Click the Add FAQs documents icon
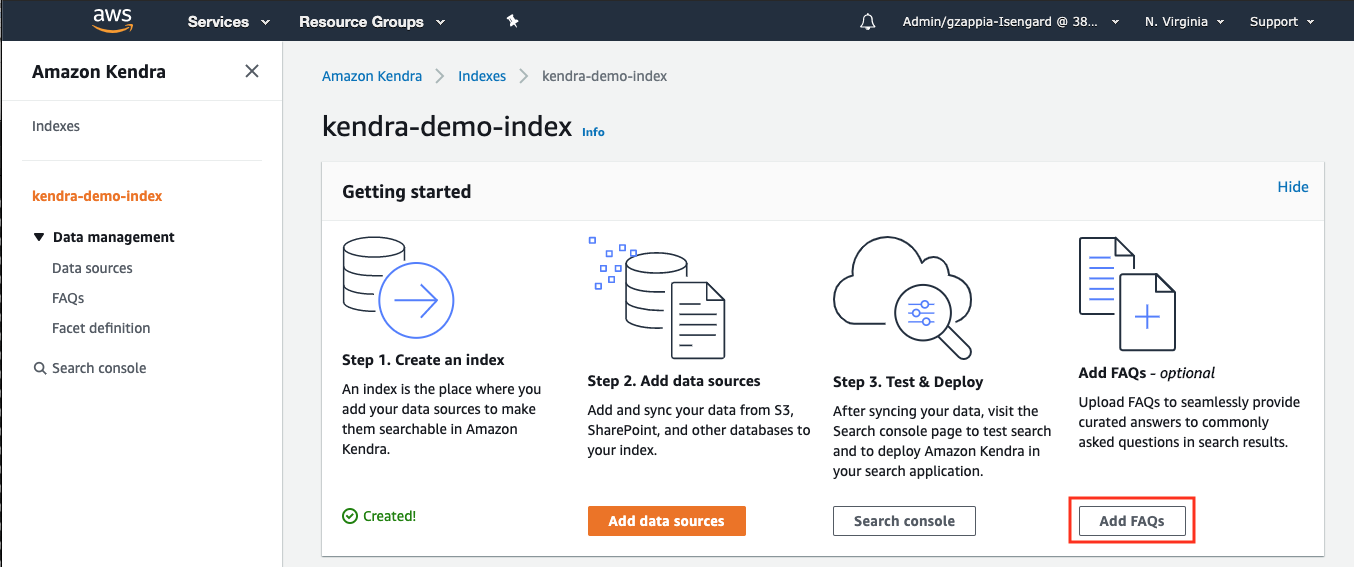 point(1127,294)
